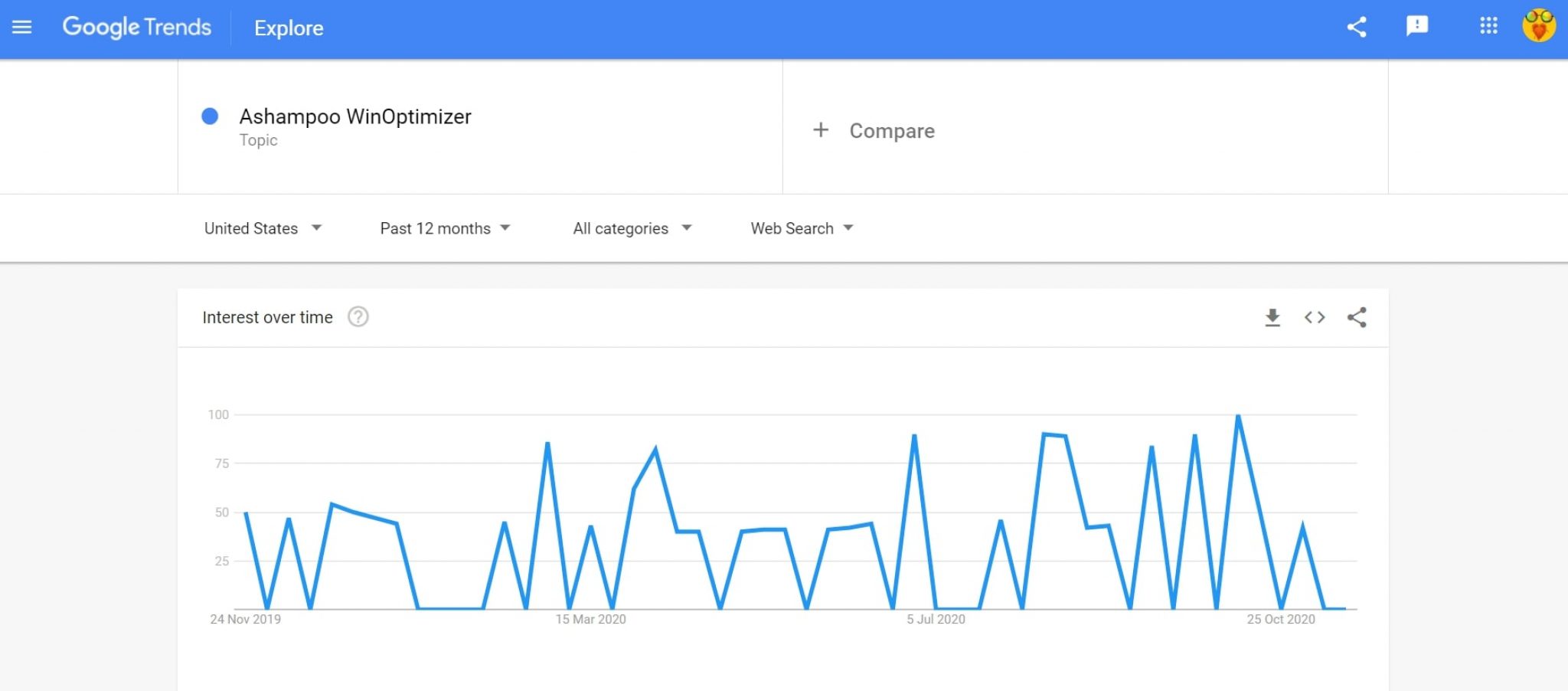Click the embed code icon
The height and width of the screenshot is (691, 1568).
1315,317
